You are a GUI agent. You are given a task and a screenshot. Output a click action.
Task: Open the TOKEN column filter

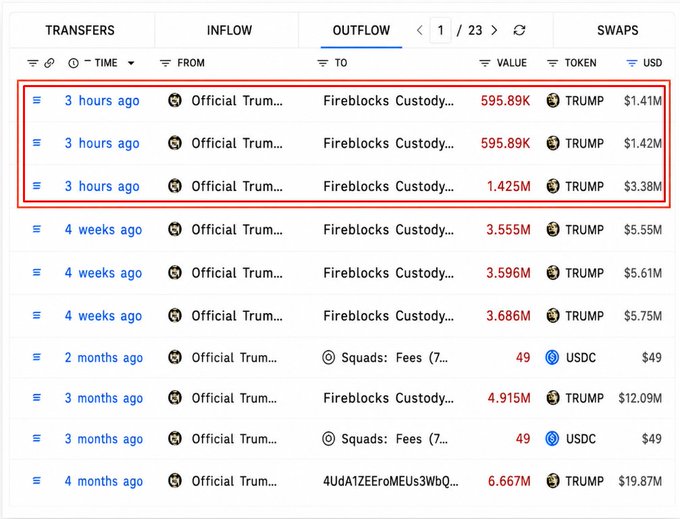click(552, 63)
